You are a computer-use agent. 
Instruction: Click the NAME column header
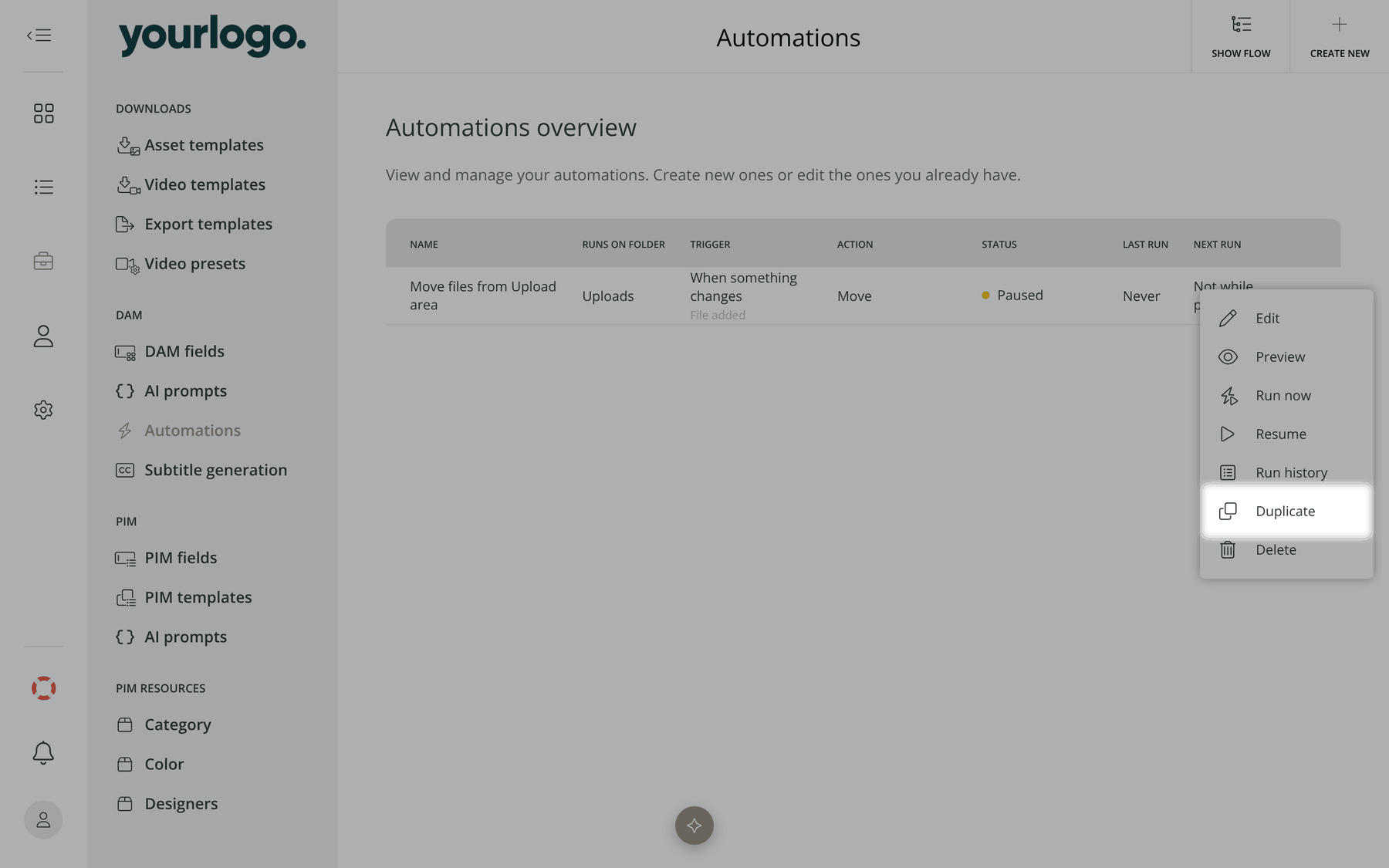[424, 245]
